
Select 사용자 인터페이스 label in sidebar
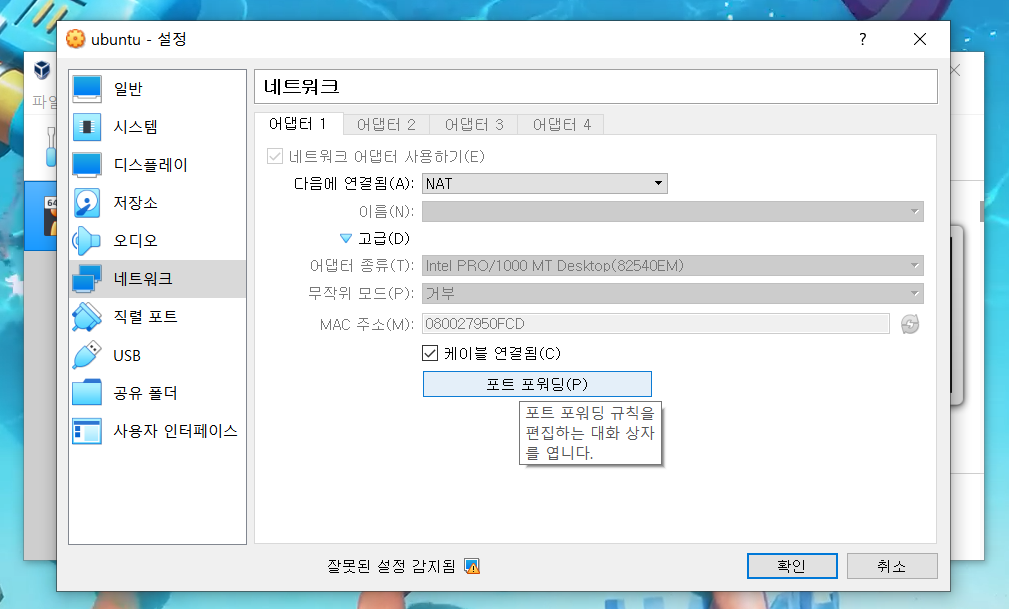pyautogui.click(x=176, y=431)
